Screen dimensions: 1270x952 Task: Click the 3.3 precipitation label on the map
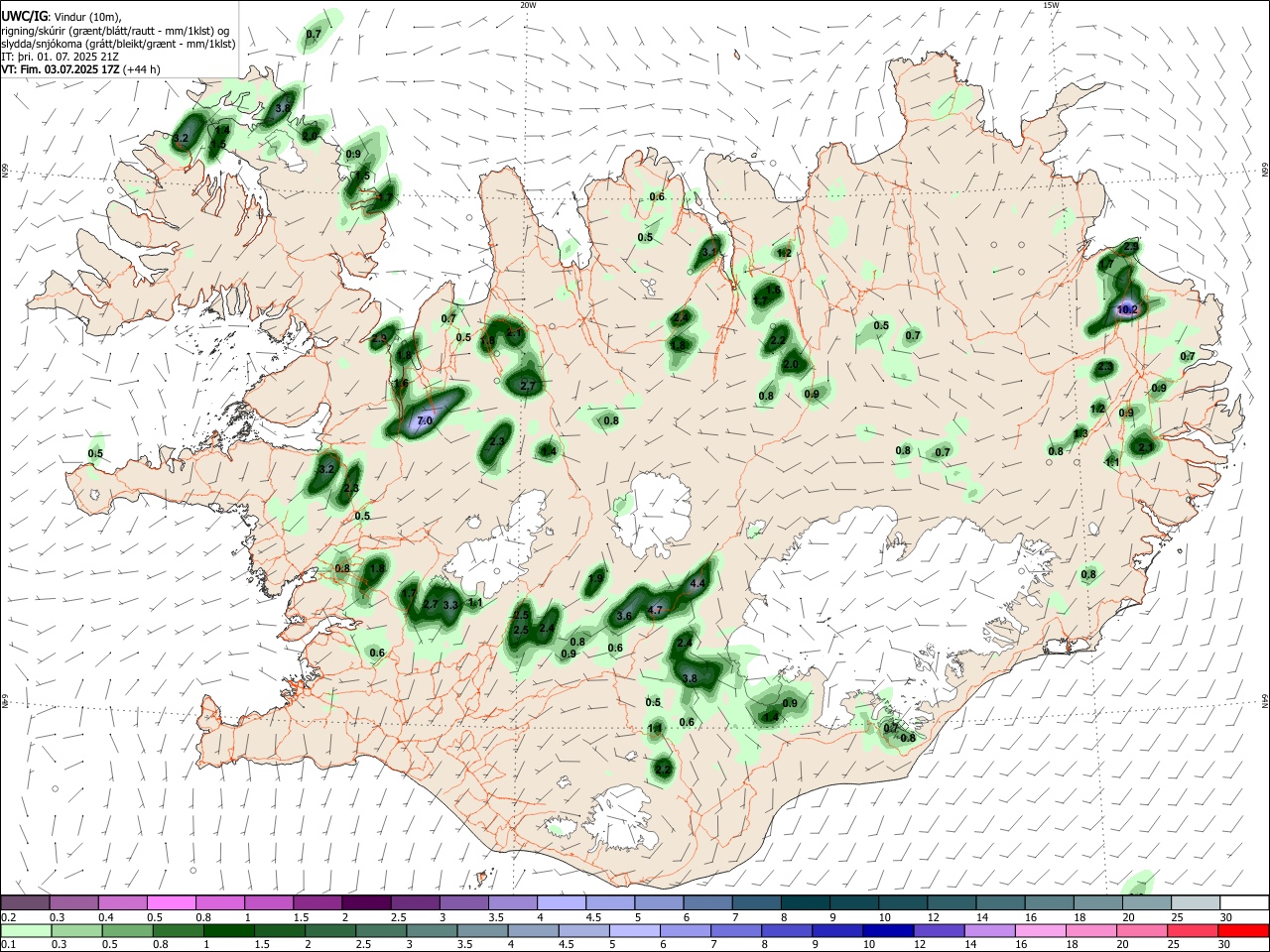tap(450, 604)
